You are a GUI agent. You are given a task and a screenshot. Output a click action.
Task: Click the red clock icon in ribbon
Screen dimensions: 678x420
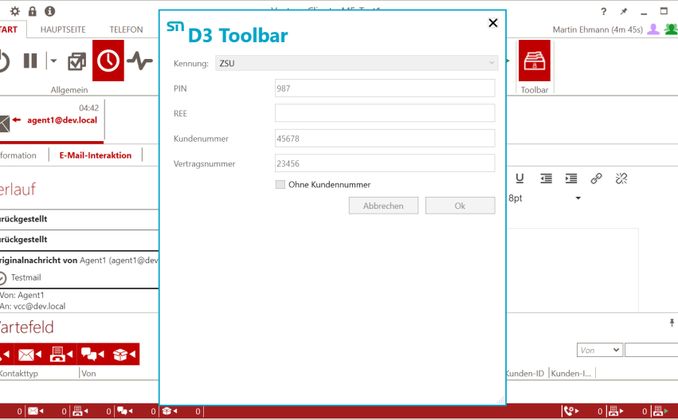(108, 61)
